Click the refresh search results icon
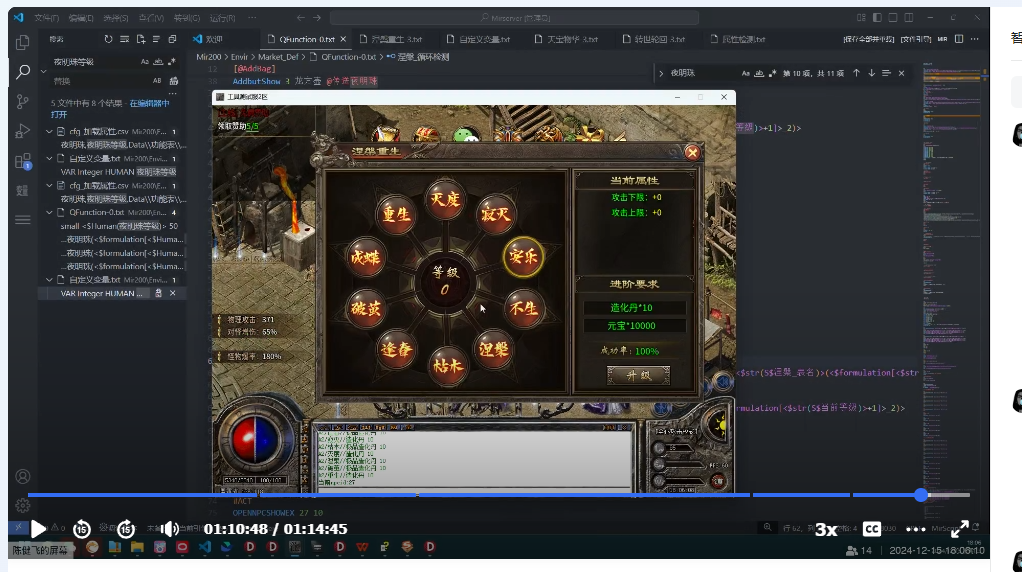Image resolution: width=1022 pixels, height=572 pixels. (108, 39)
